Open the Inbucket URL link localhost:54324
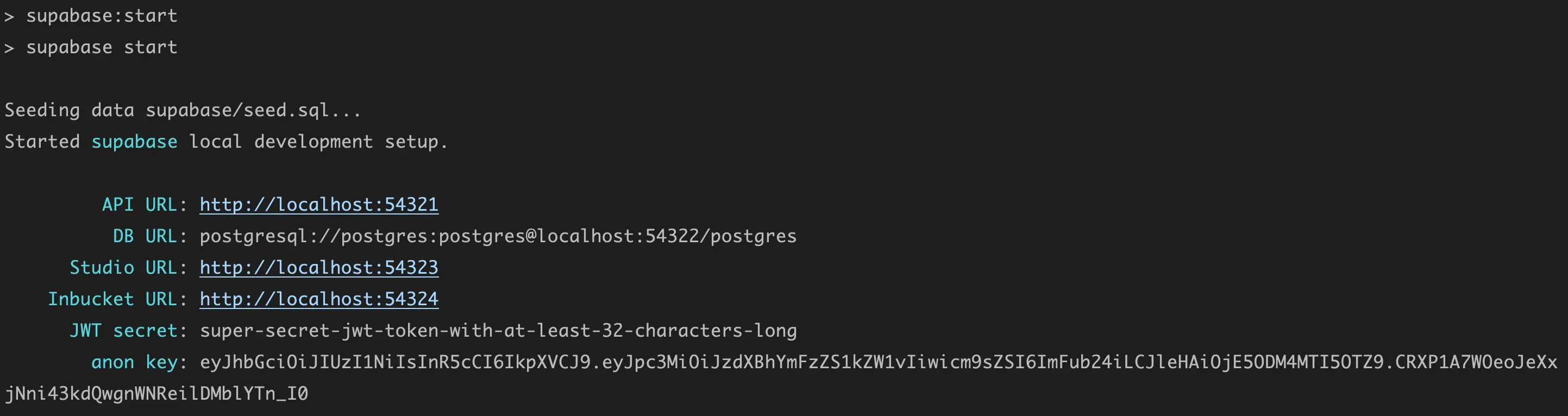The width and height of the screenshot is (1568, 416). click(x=318, y=299)
